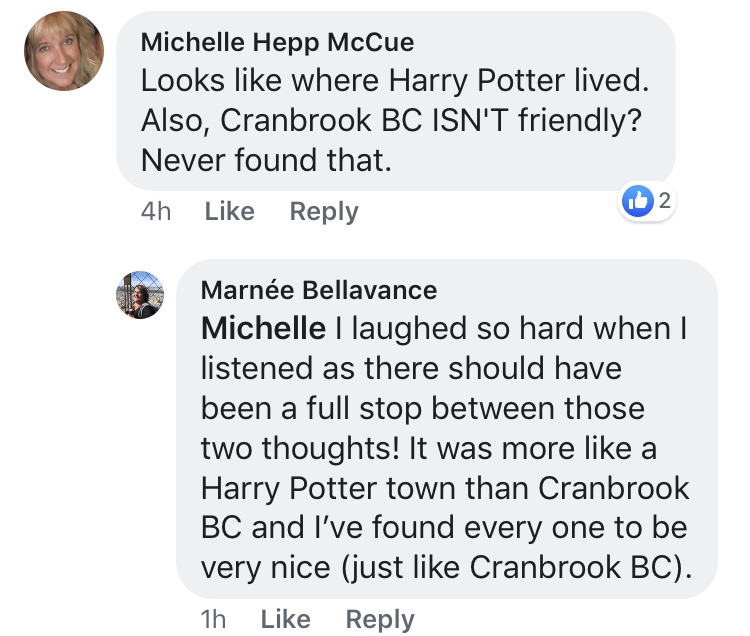Open Michelle Hepp McCue's profile picture
The image size is (750, 636).
(64, 51)
